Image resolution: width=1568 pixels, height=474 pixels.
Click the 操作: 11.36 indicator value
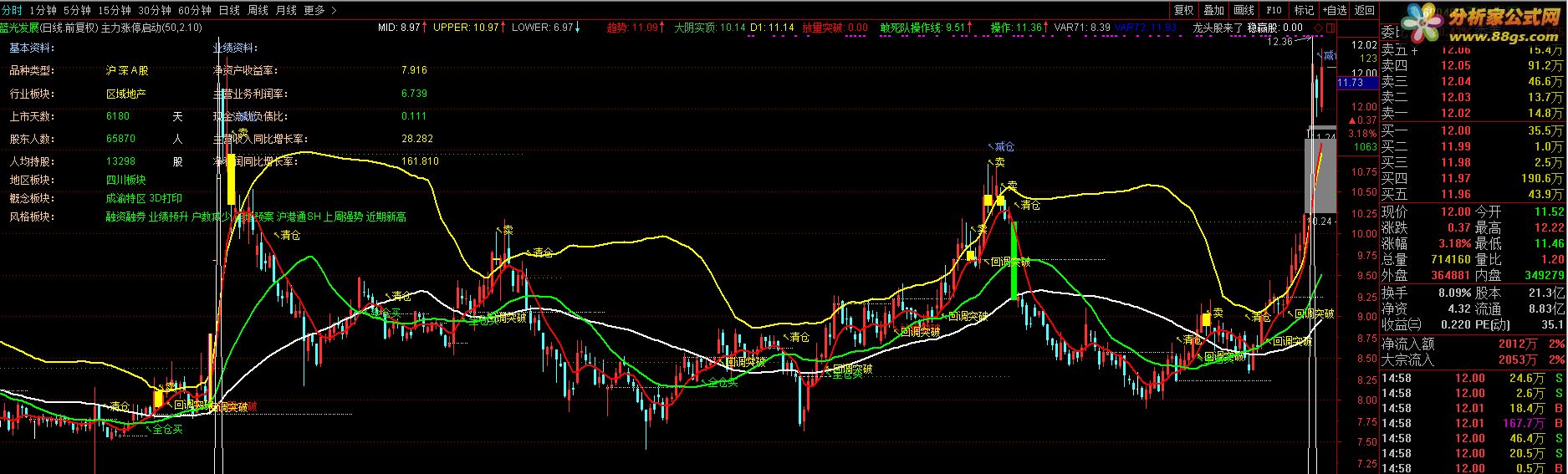click(1016, 28)
